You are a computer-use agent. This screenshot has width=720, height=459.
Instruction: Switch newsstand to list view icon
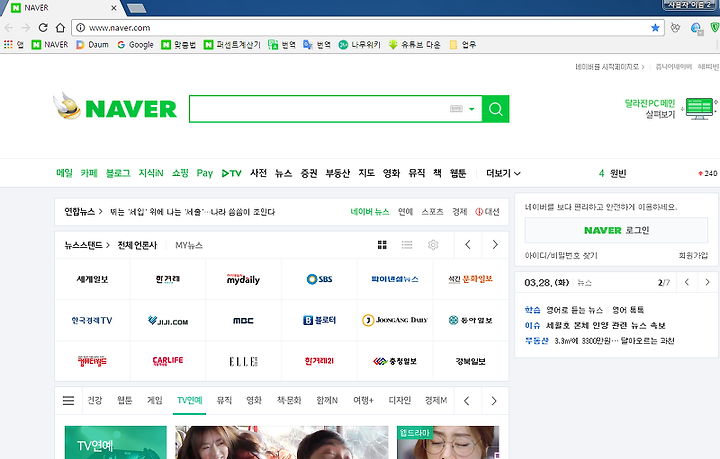coord(407,245)
